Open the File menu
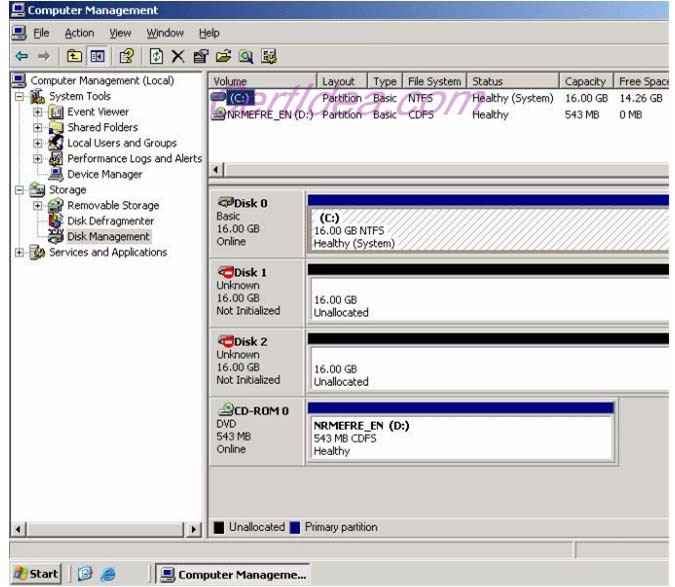Screen dimensions: 675x587 tap(41, 33)
